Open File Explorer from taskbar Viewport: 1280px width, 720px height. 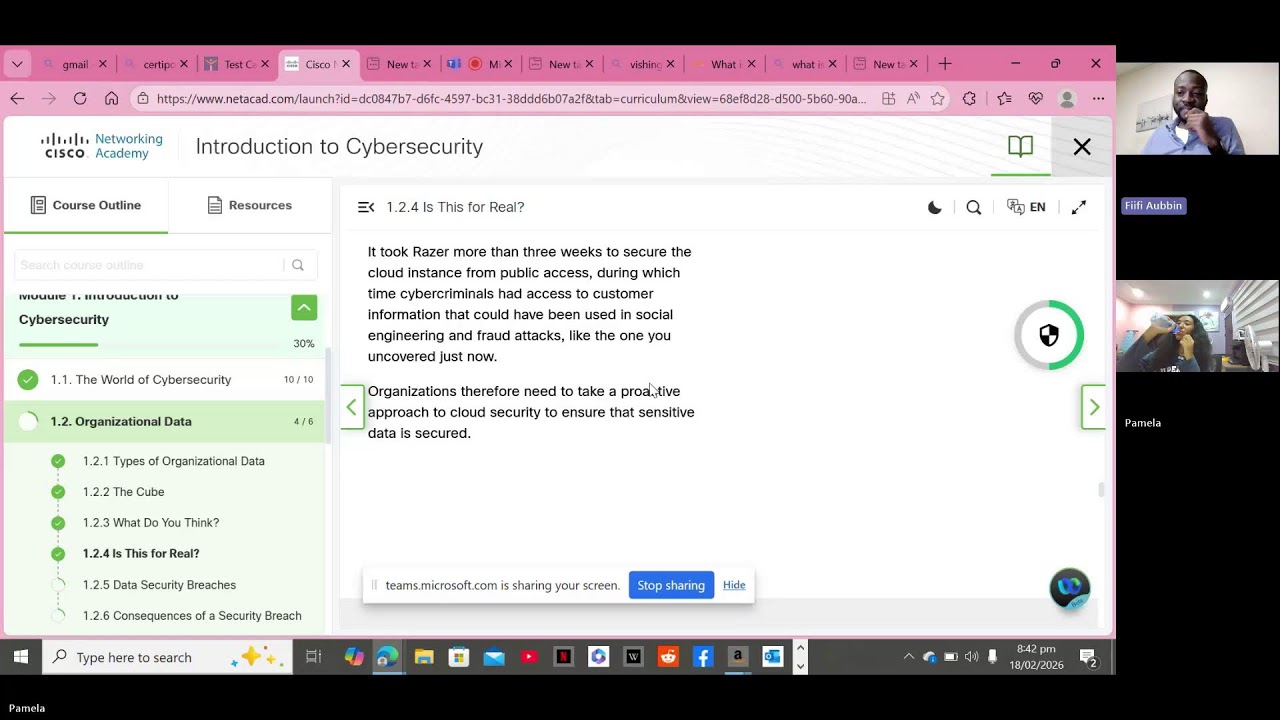(424, 657)
